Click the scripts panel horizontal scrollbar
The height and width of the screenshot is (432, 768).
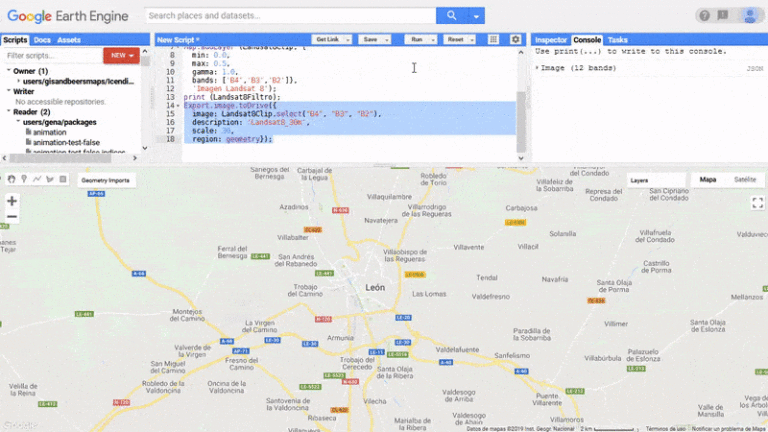click(61, 158)
